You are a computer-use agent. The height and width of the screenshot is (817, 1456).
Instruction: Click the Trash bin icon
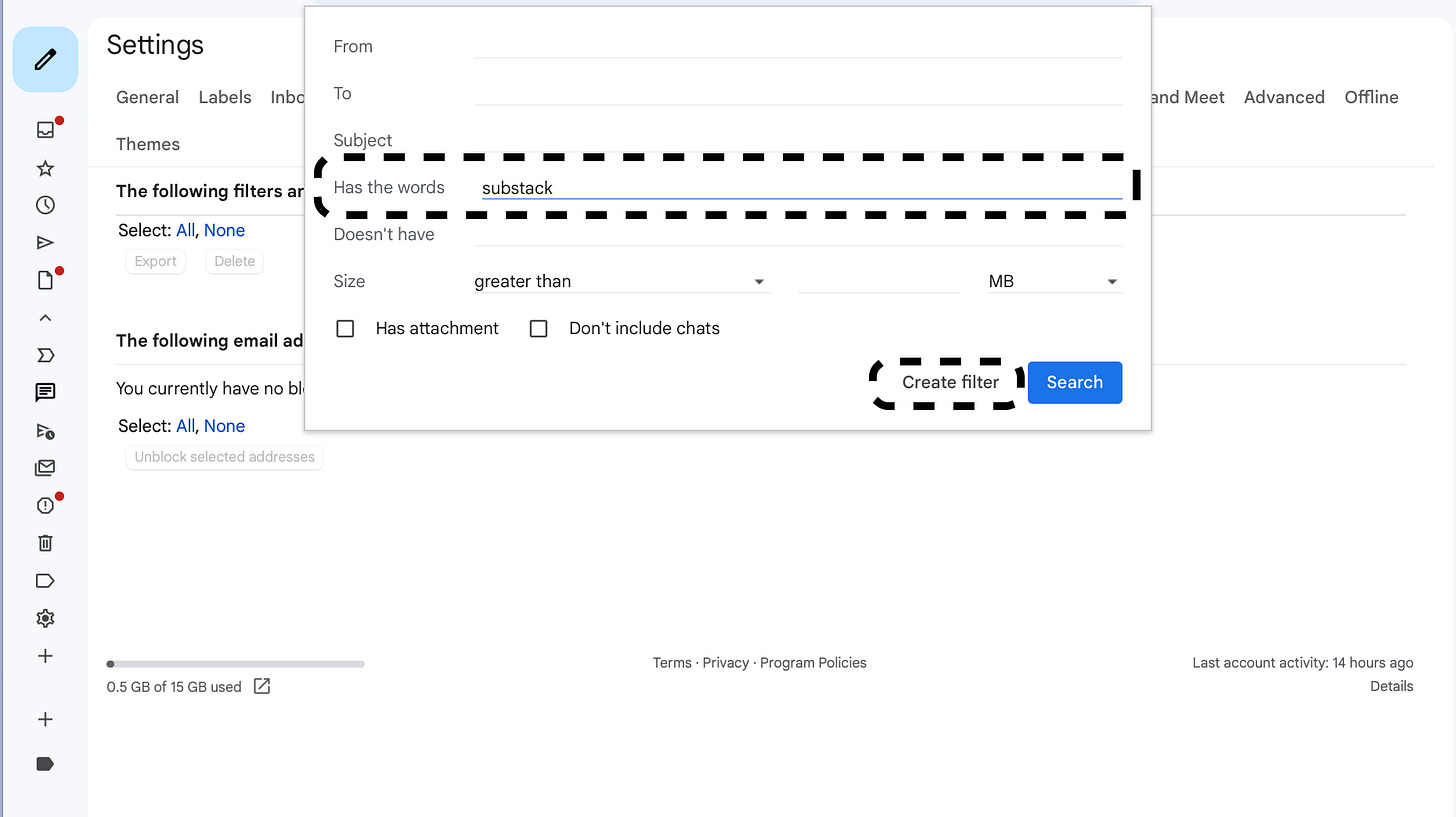(45, 542)
